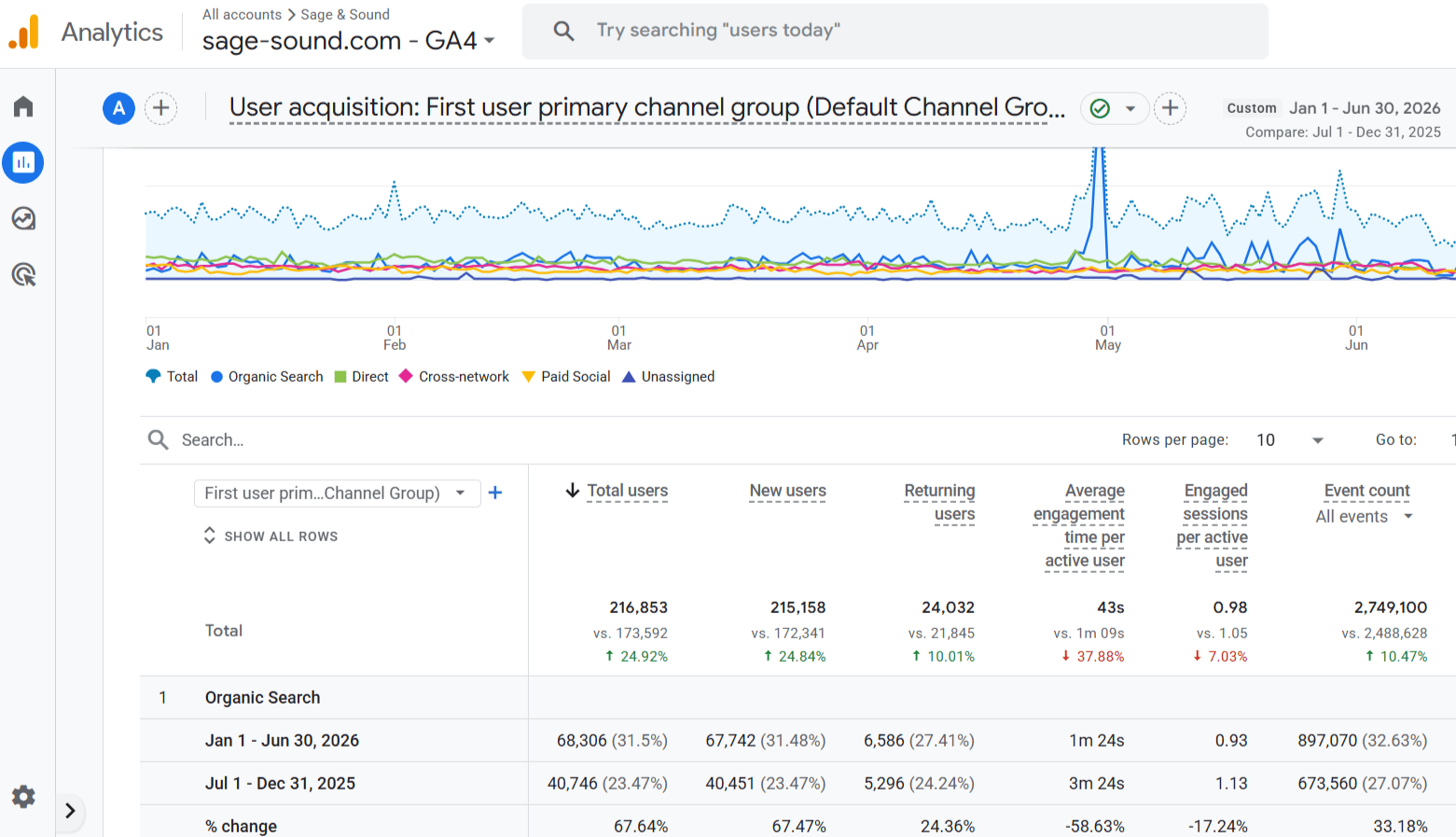
Task: Click the plus next to report status
Action: (x=1170, y=108)
